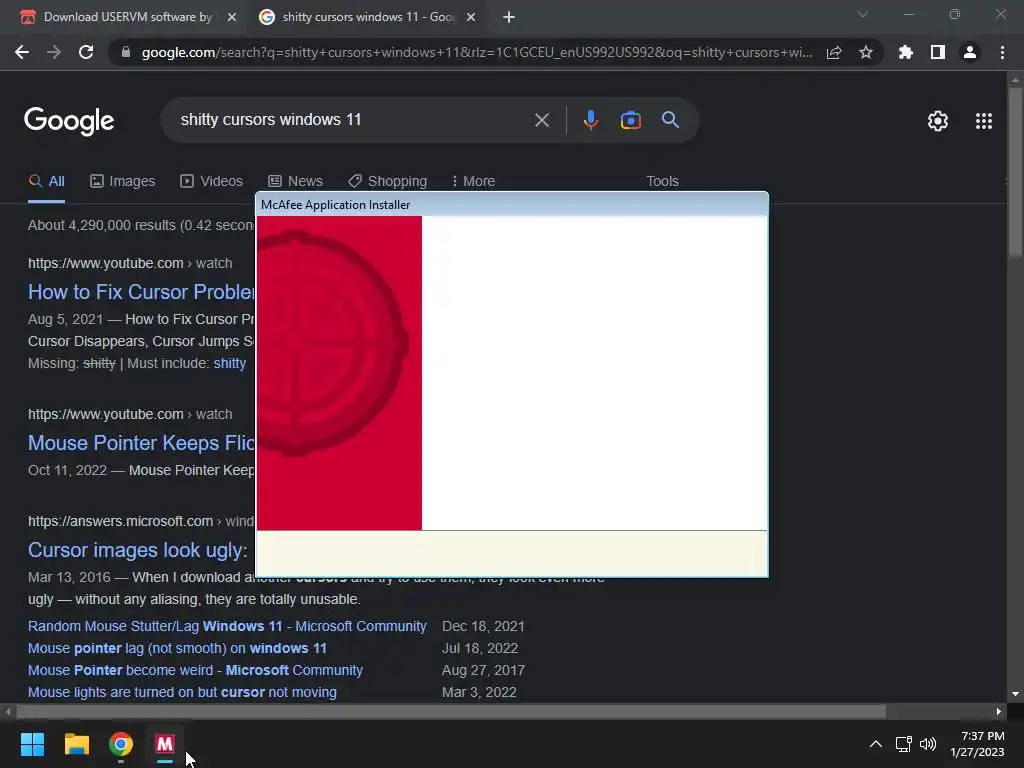Open the Chrome profile avatar

[x=970, y=52]
